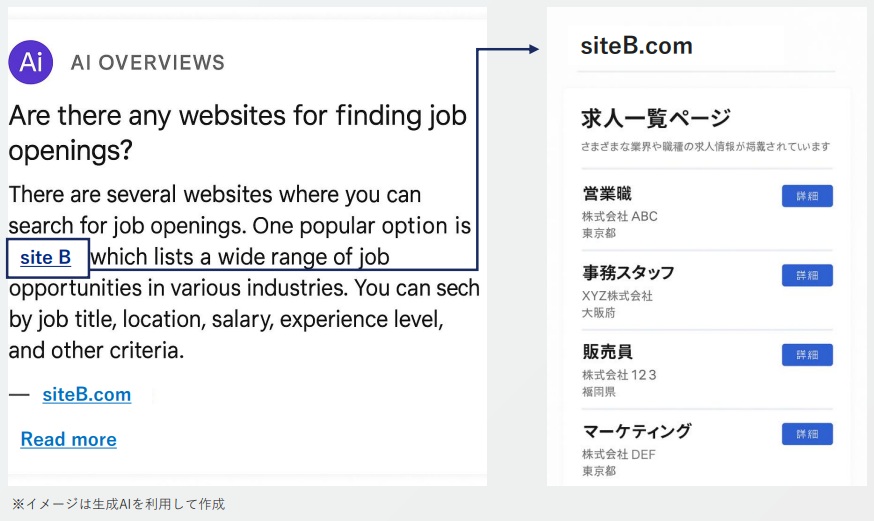Click the question heading about job openings
Image resolution: width=874 pixels, height=521 pixels.
[x=238, y=132]
